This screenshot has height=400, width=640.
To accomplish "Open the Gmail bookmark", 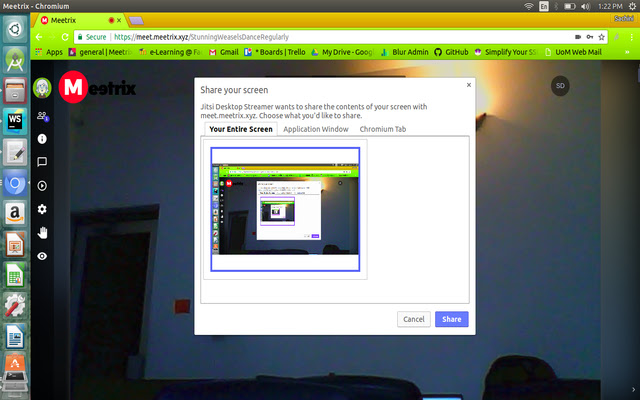I will 224,52.
